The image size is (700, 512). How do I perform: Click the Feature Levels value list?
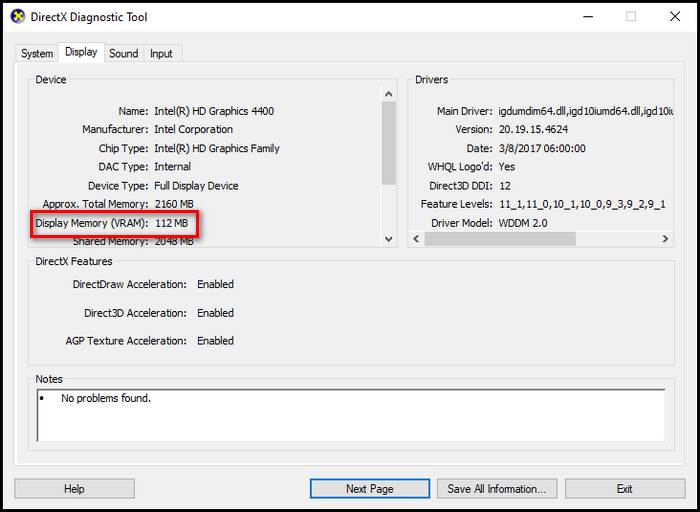point(582,204)
